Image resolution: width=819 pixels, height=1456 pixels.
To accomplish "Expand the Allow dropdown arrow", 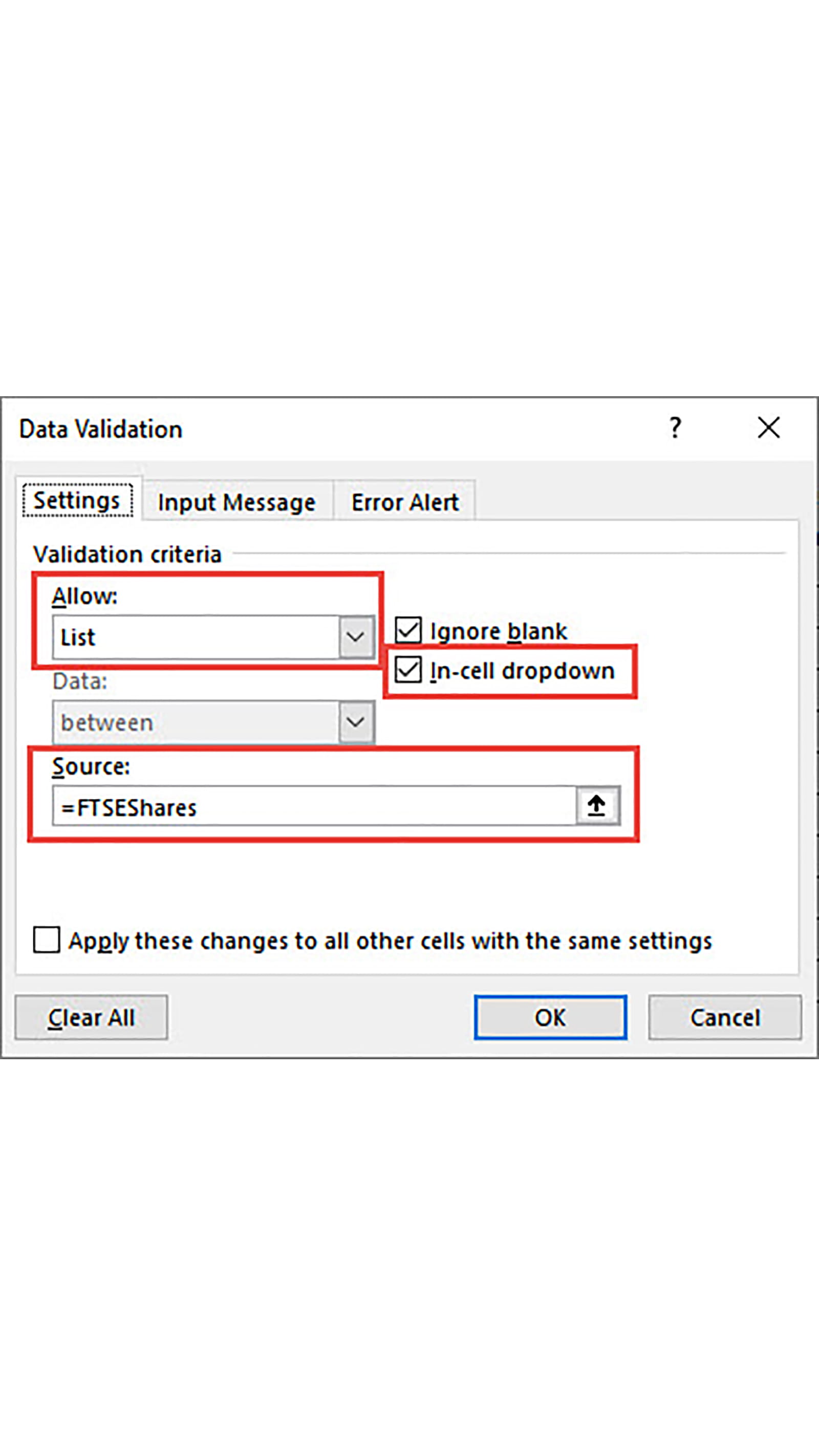I will pyautogui.click(x=356, y=637).
